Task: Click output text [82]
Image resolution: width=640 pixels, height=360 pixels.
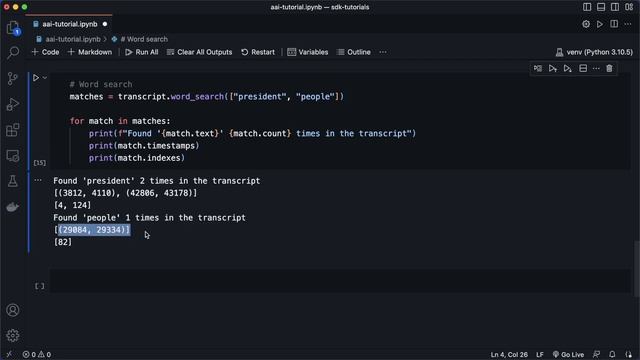Action: point(62,242)
